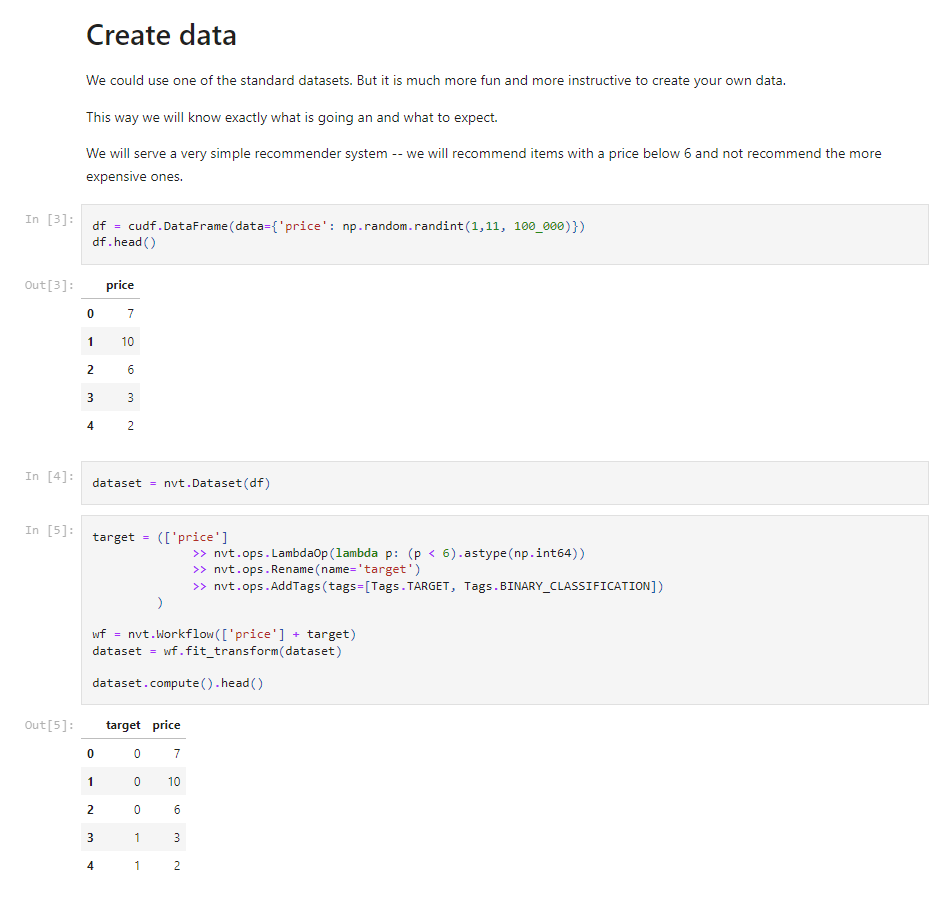Click price value 3 in Out[3] table
Image resolution: width=950 pixels, height=900 pixels.
pyautogui.click(x=130, y=398)
